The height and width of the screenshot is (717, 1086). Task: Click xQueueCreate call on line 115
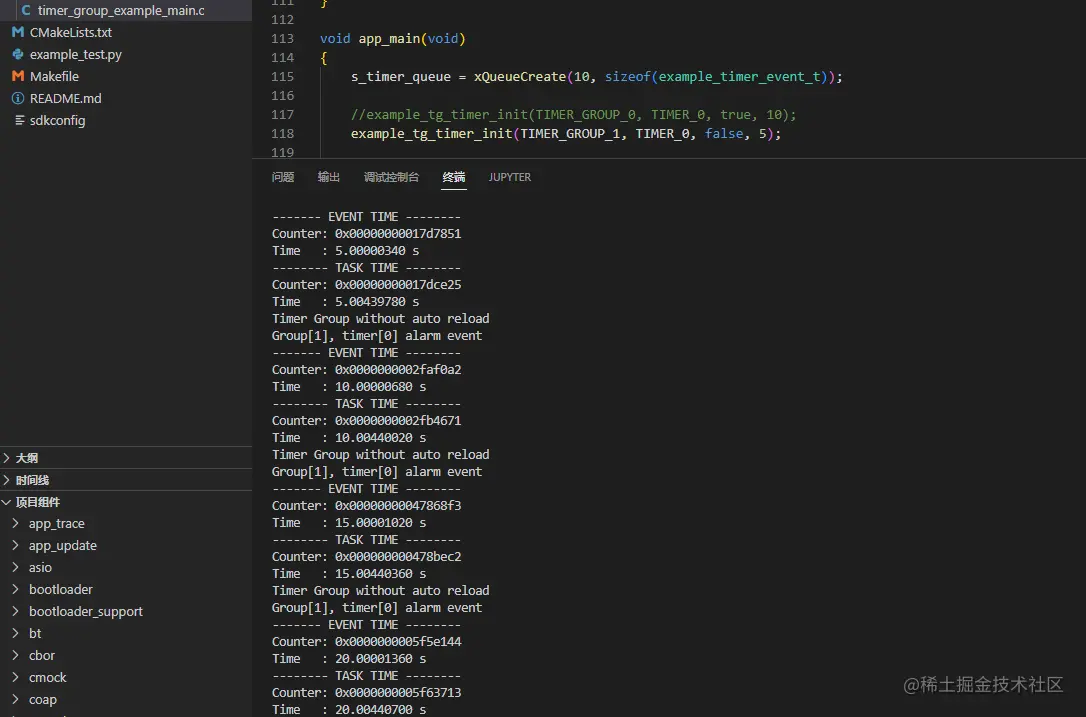pos(520,77)
